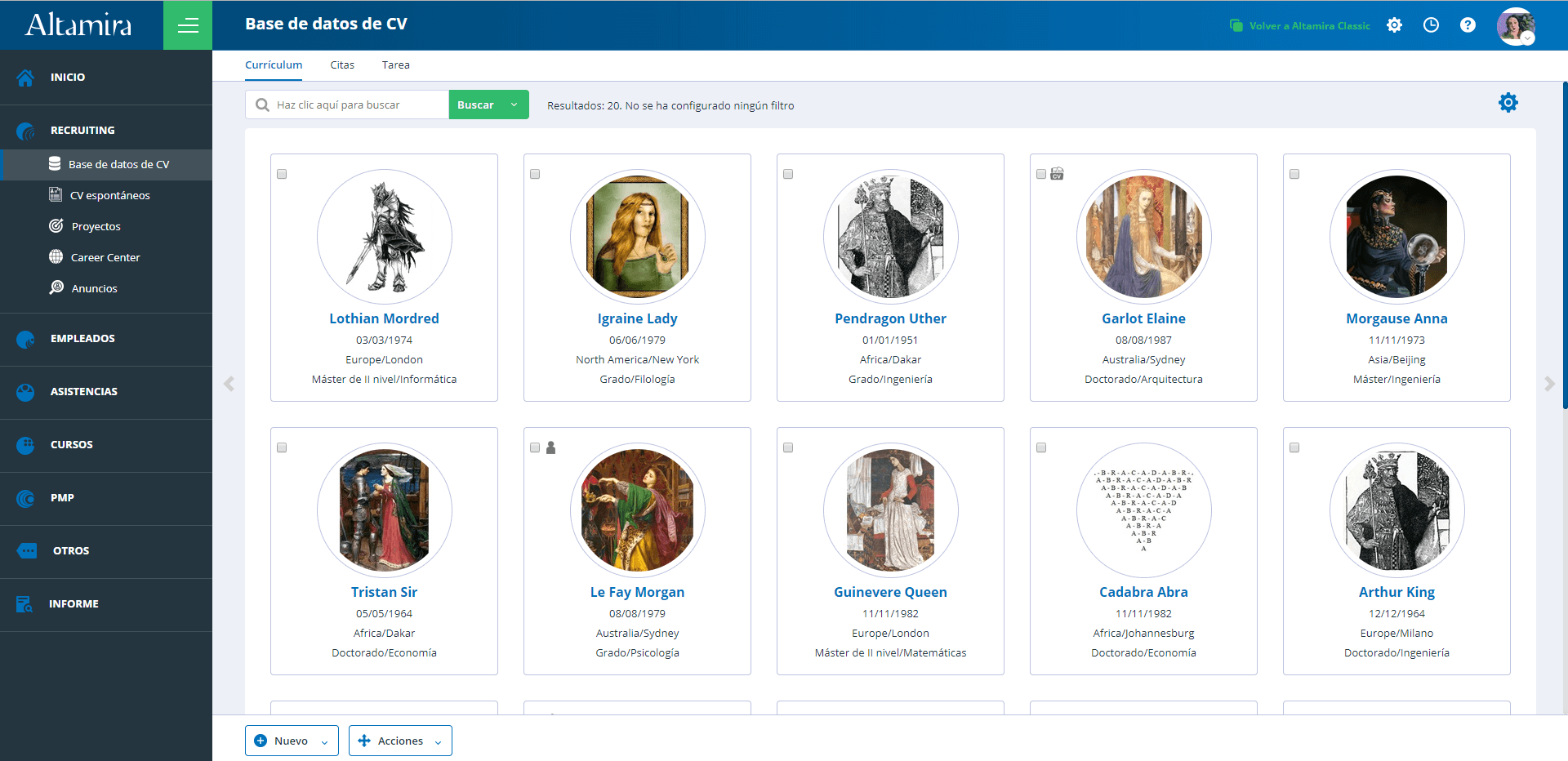Open the blue view configuration gear
The width and height of the screenshot is (1568, 761).
(1508, 103)
